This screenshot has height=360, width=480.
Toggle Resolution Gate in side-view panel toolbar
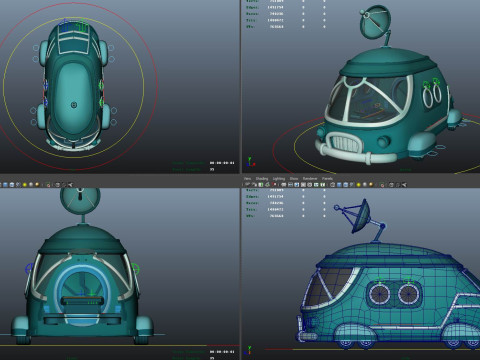[x=297, y=185]
